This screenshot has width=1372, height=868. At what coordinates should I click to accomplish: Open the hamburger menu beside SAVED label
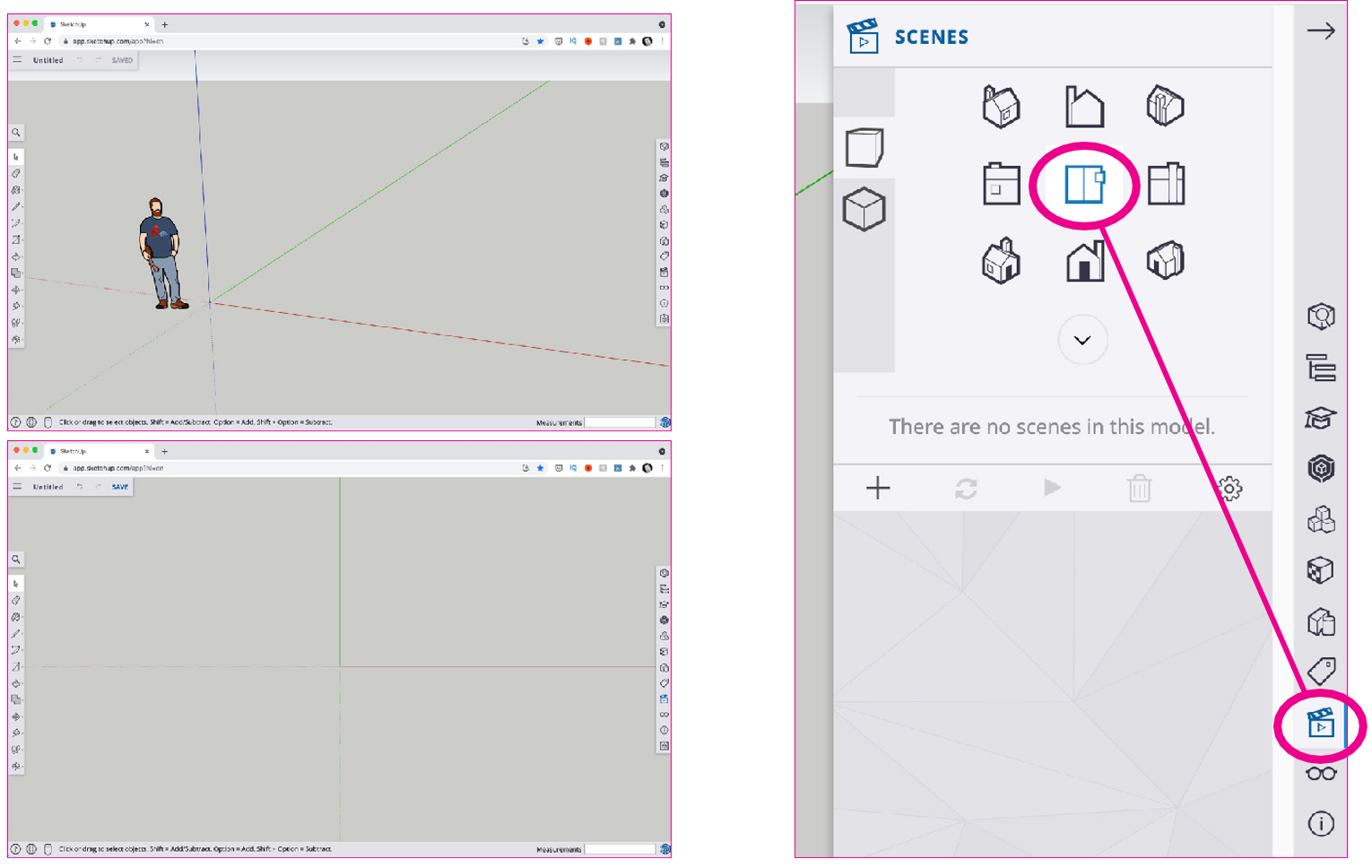(x=17, y=60)
